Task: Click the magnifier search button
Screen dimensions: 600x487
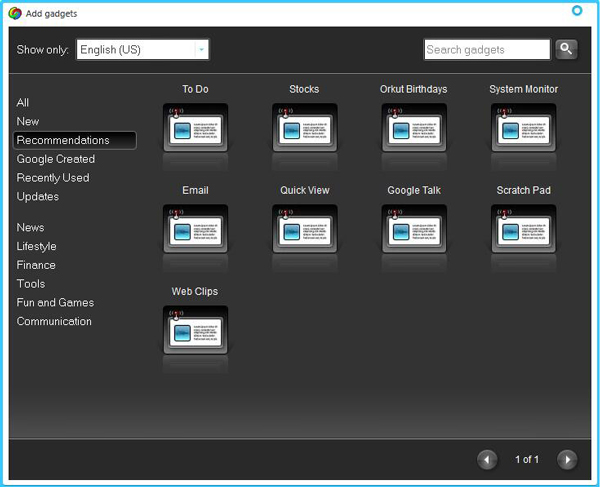Action: tap(566, 49)
